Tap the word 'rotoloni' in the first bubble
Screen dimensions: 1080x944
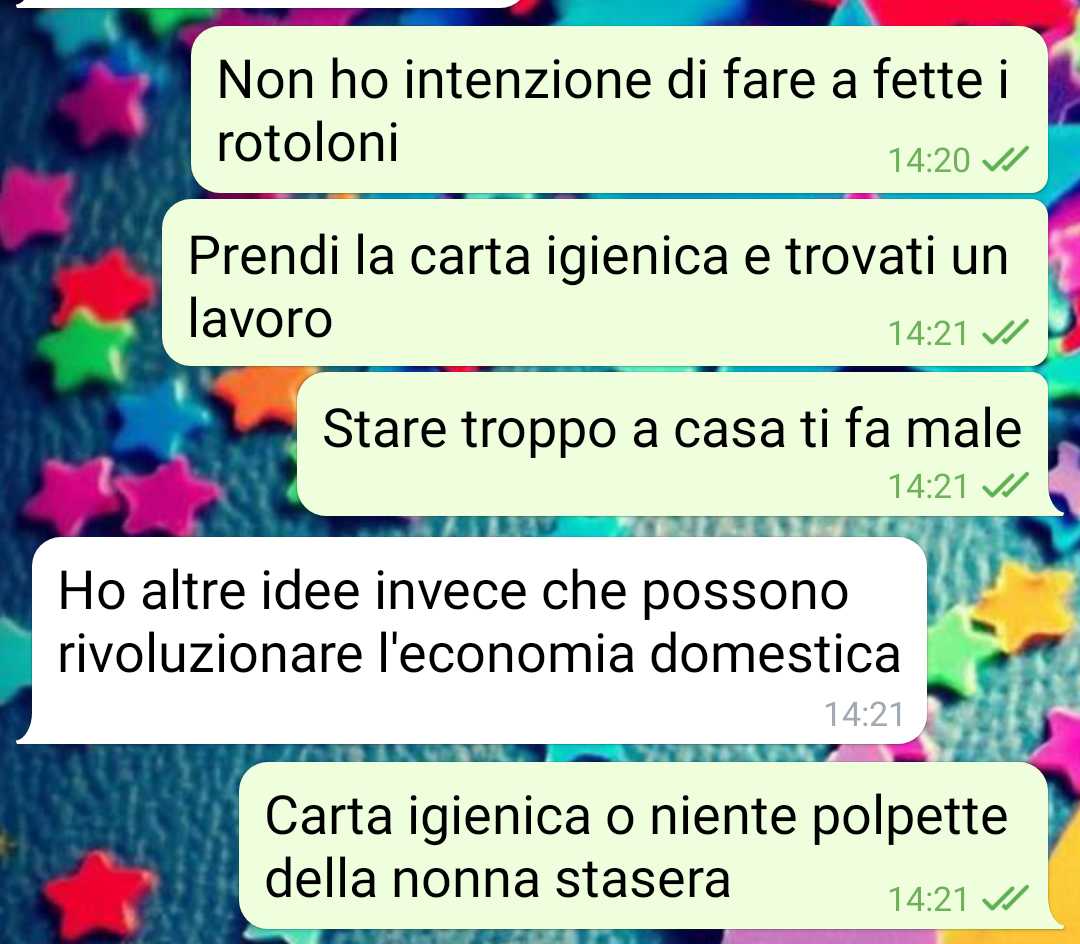tap(308, 143)
